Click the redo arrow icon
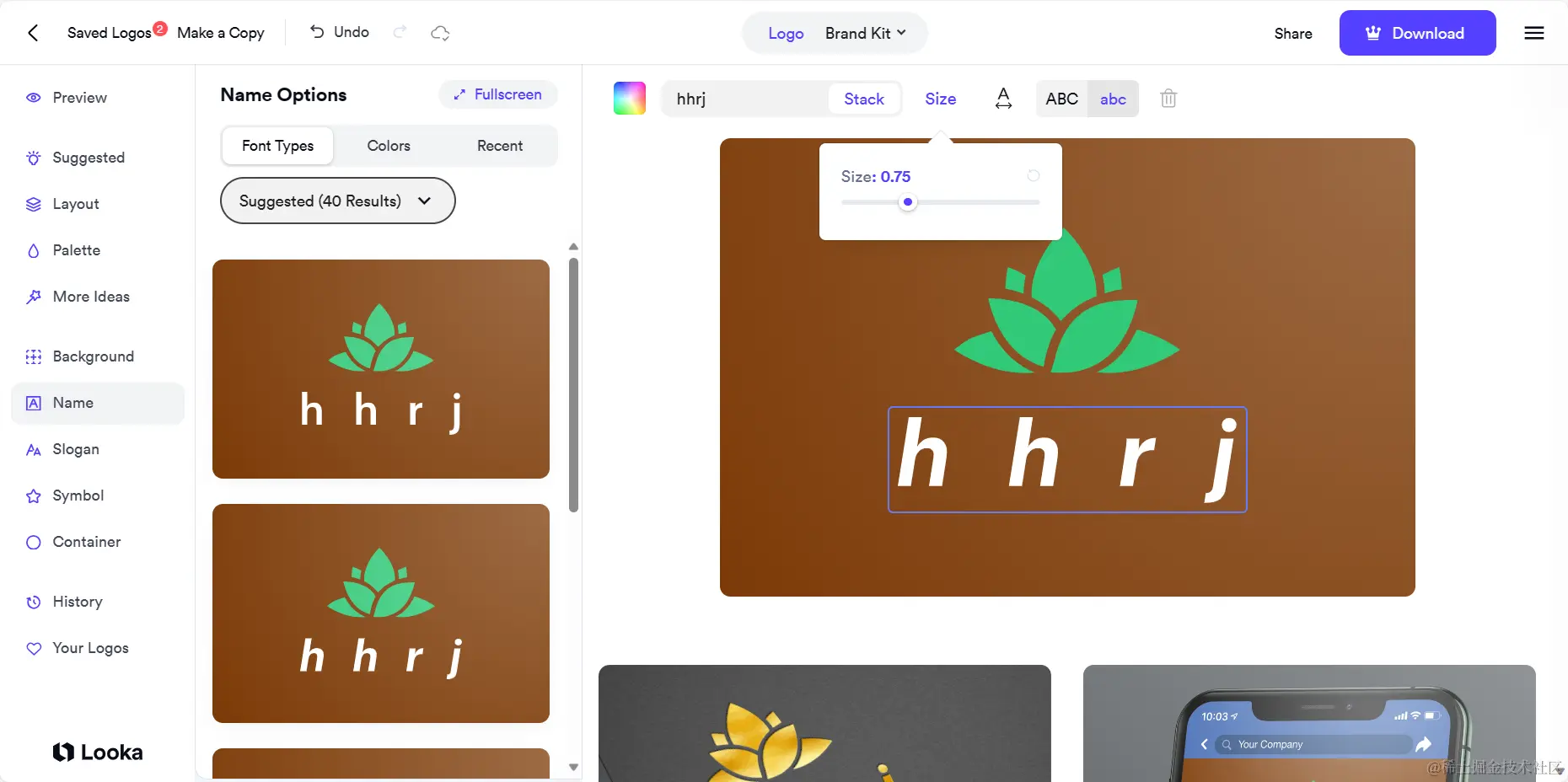Viewport: 1568px width, 782px height. [400, 32]
